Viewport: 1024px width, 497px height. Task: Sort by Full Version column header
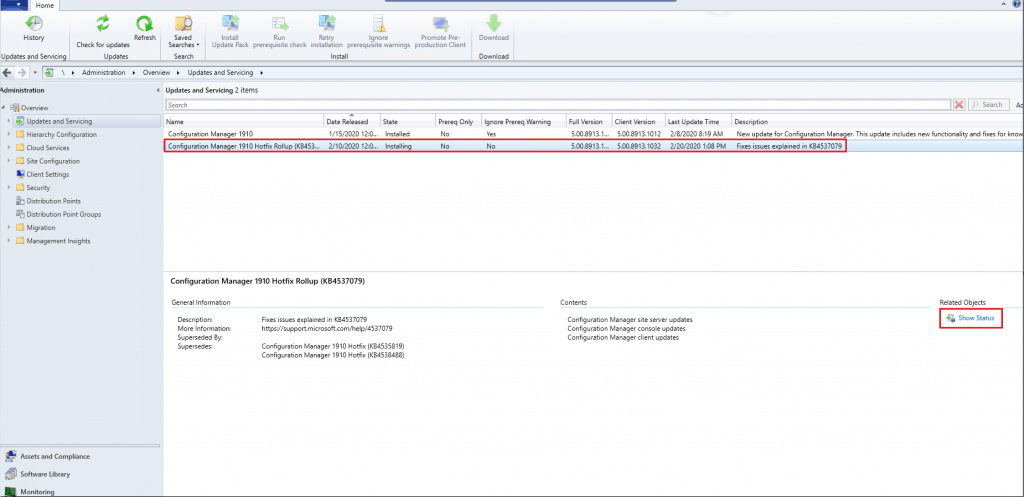589,121
